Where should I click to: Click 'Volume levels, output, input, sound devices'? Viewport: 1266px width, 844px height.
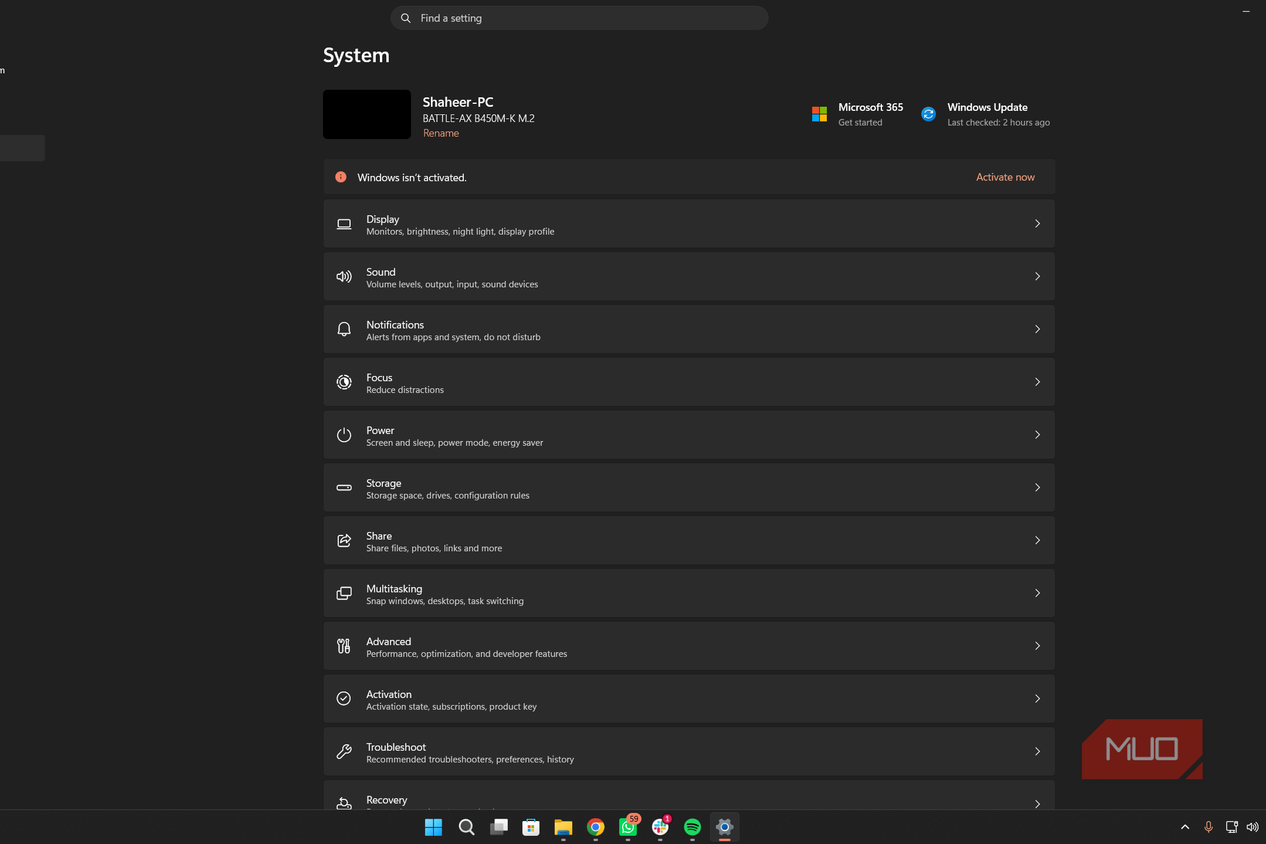pyautogui.click(x=452, y=285)
